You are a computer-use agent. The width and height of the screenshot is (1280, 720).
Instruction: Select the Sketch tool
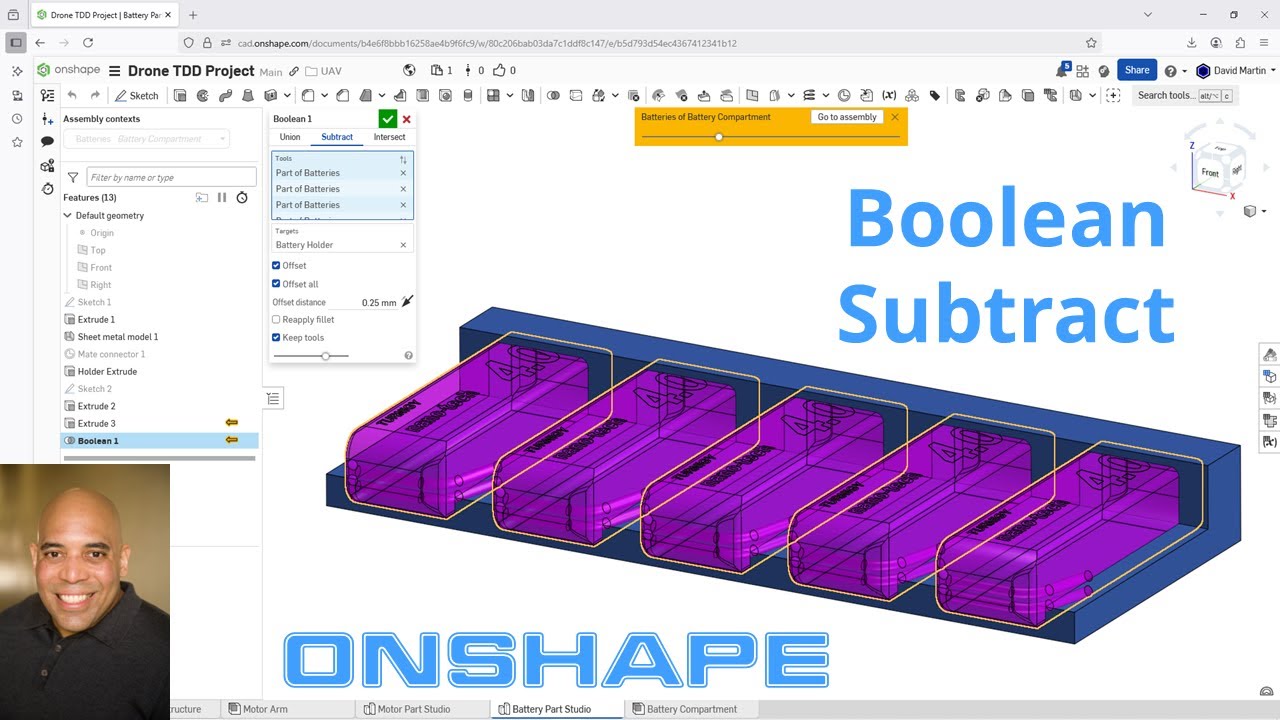(x=137, y=96)
